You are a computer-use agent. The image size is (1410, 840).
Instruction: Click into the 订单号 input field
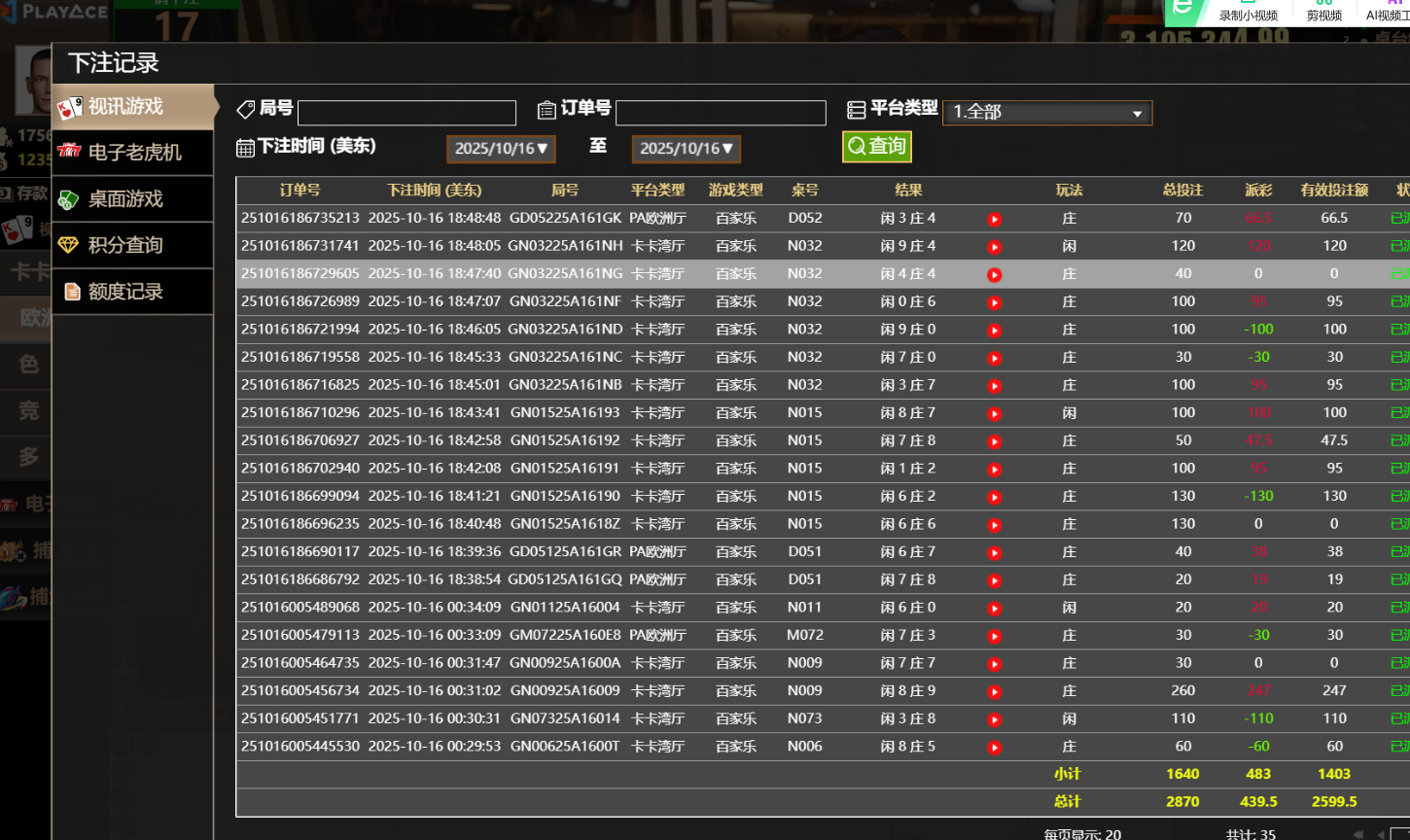tap(721, 113)
